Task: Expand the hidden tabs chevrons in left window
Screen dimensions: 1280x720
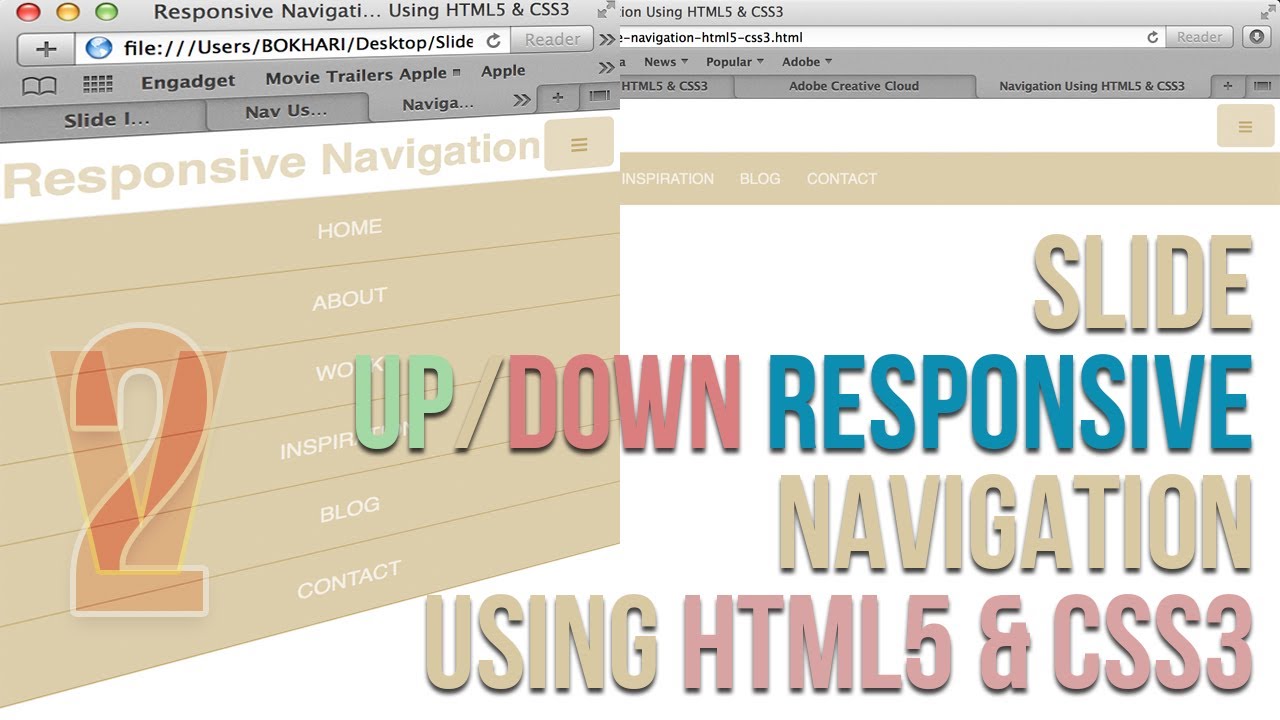Action: click(521, 99)
